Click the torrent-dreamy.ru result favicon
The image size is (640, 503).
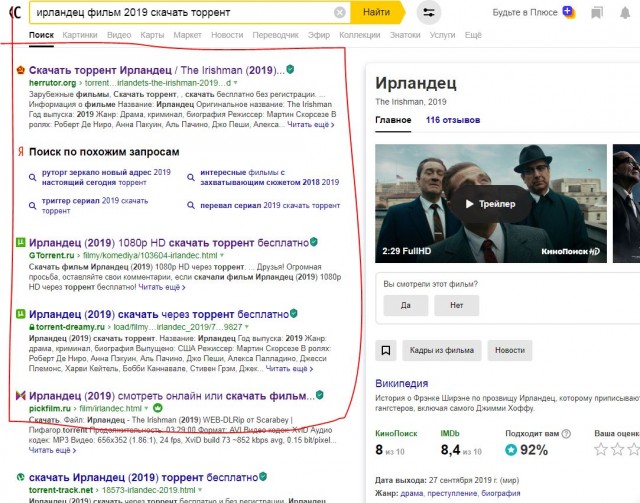pyautogui.click(x=20, y=314)
